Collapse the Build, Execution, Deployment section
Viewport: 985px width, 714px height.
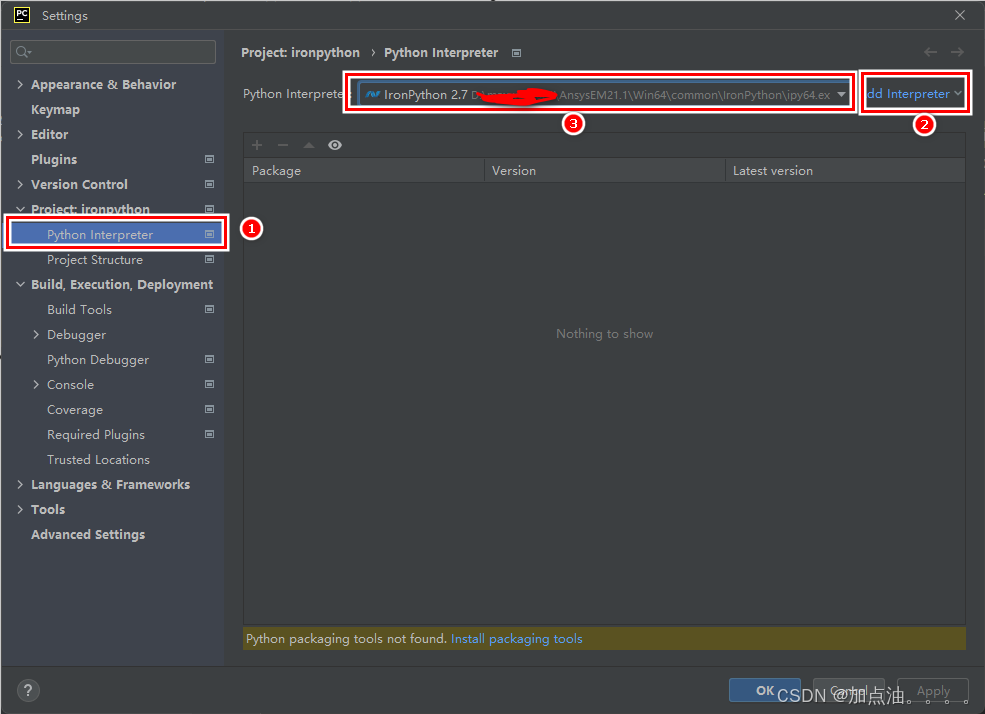[20, 284]
